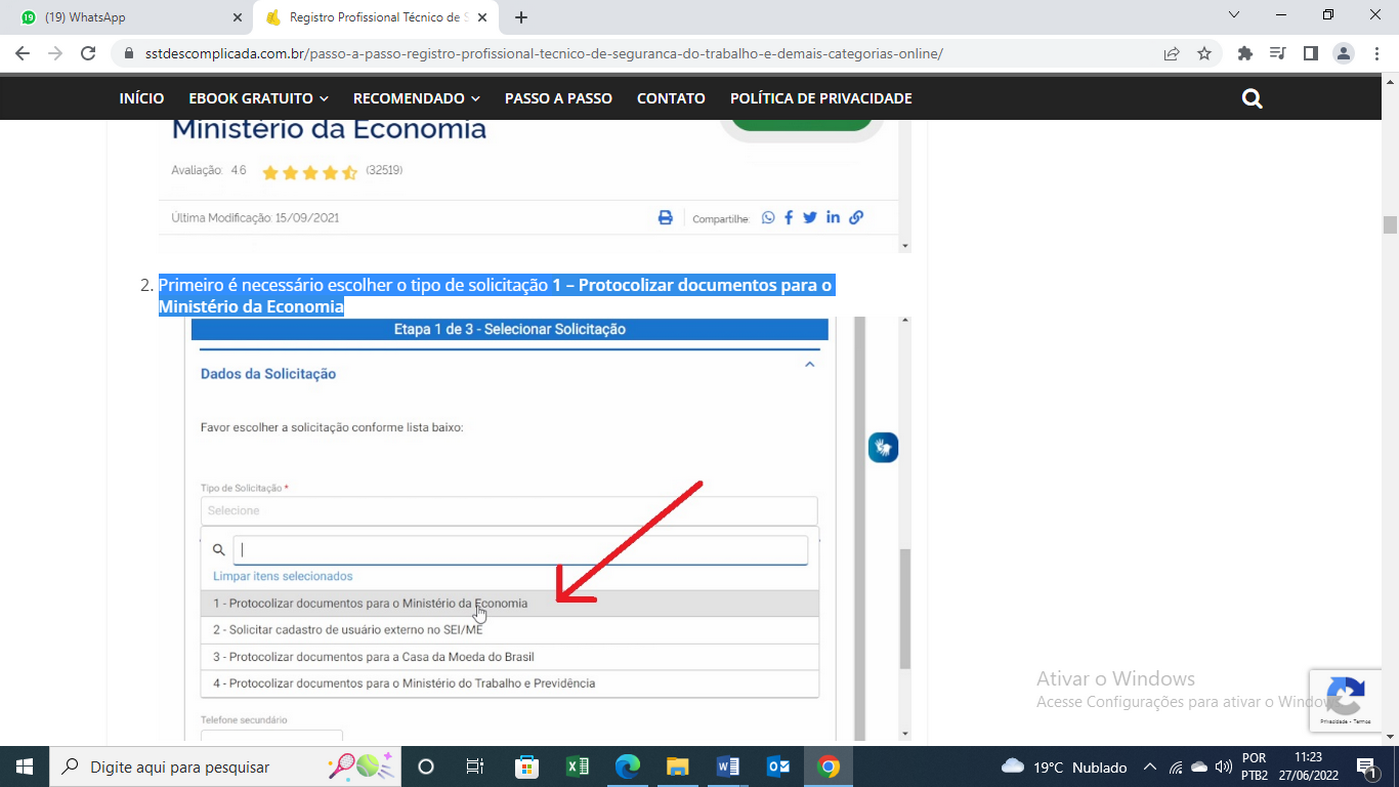Share via Facebook icon next to Compartilhe
The height and width of the screenshot is (787, 1399).
789,218
